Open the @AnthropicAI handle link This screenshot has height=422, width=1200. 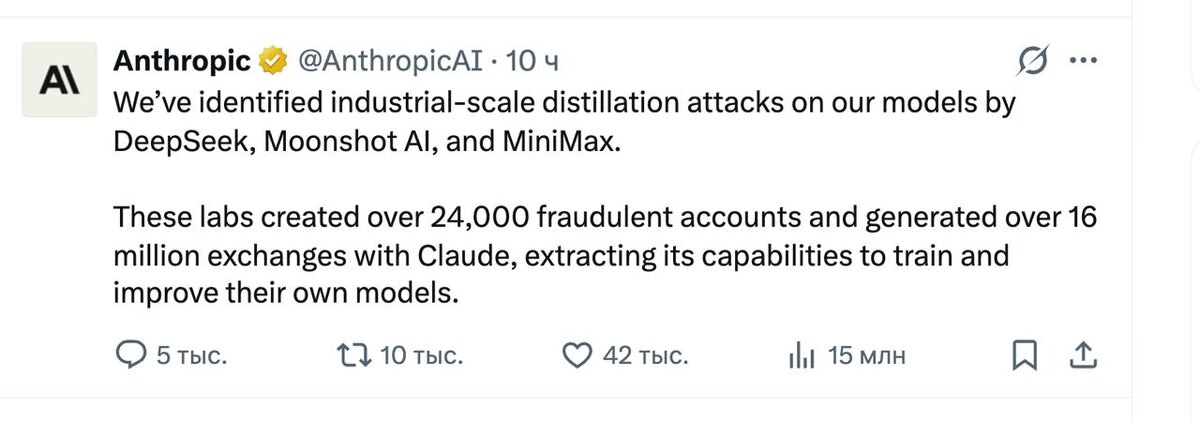pos(390,62)
